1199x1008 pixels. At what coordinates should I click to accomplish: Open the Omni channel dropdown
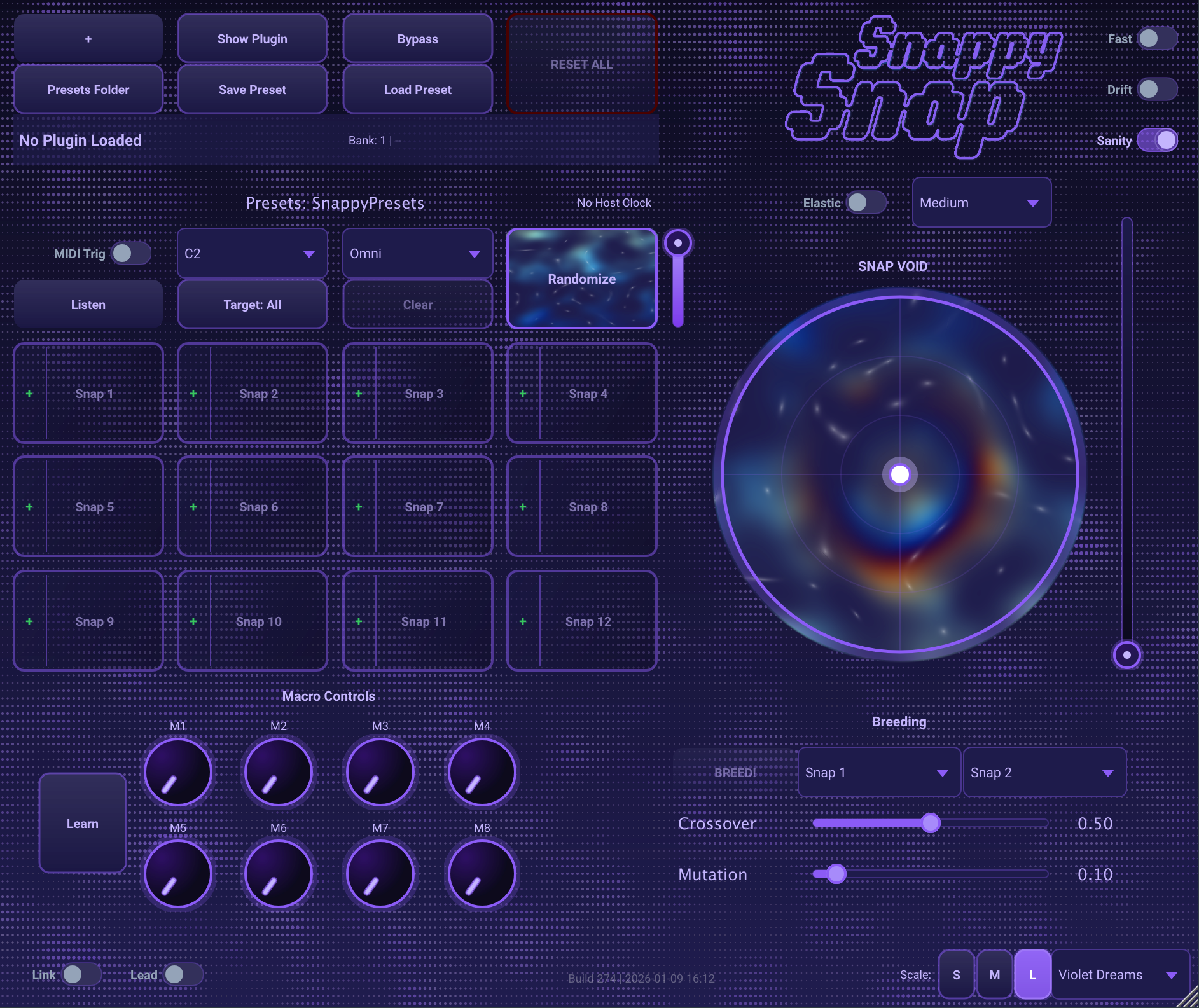coord(417,253)
